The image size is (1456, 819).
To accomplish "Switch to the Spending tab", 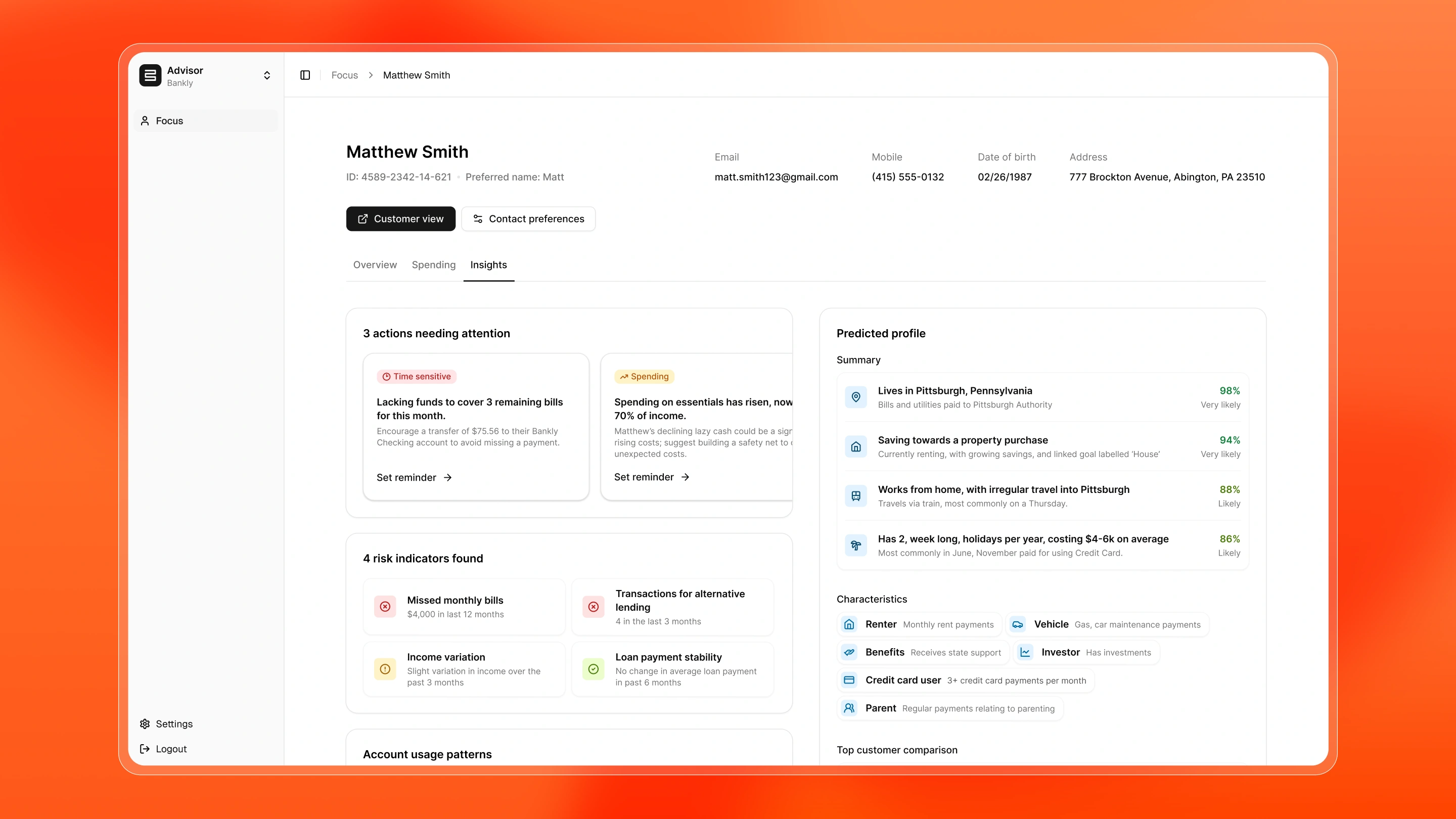I will pyautogui.click(x=434, y=264).
